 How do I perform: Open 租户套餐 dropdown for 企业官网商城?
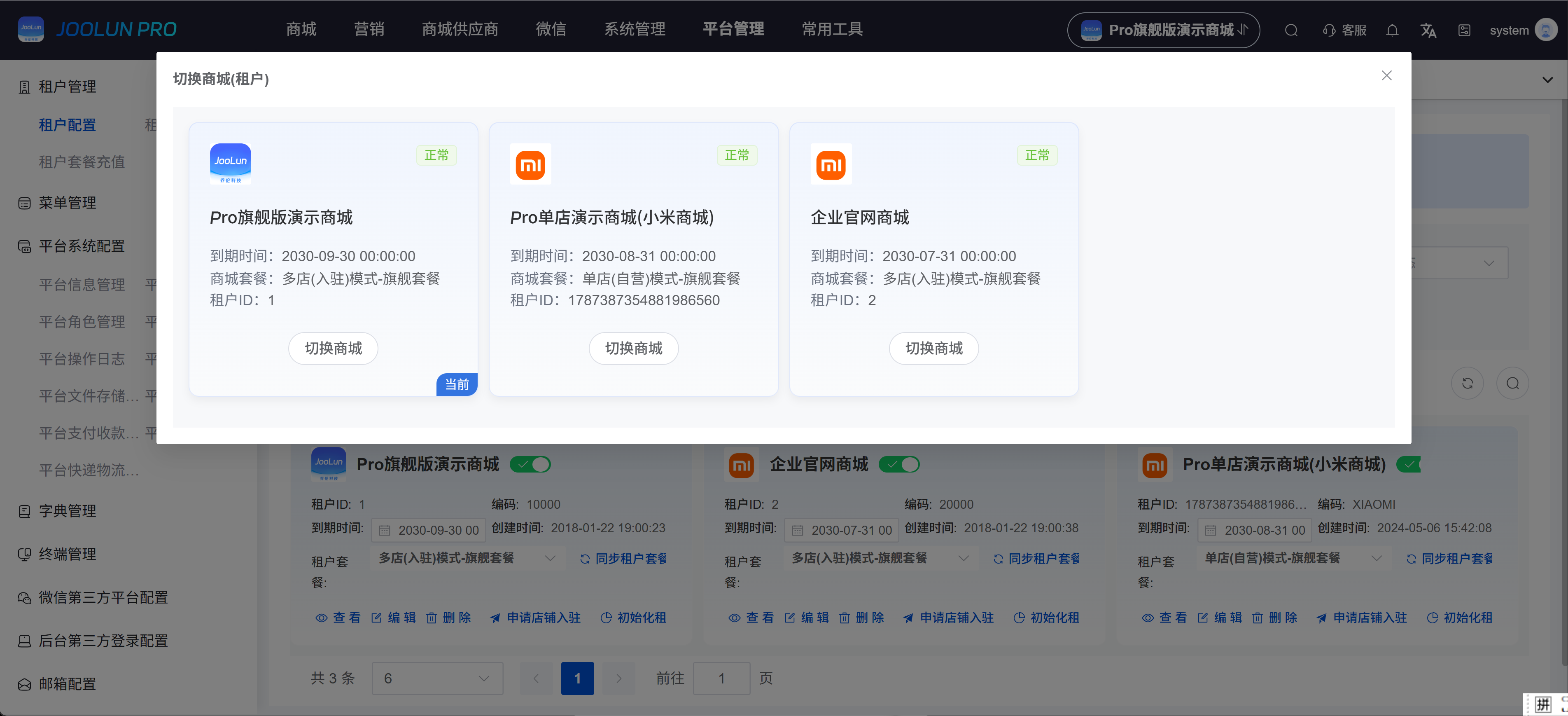click(x=881, y=558)
